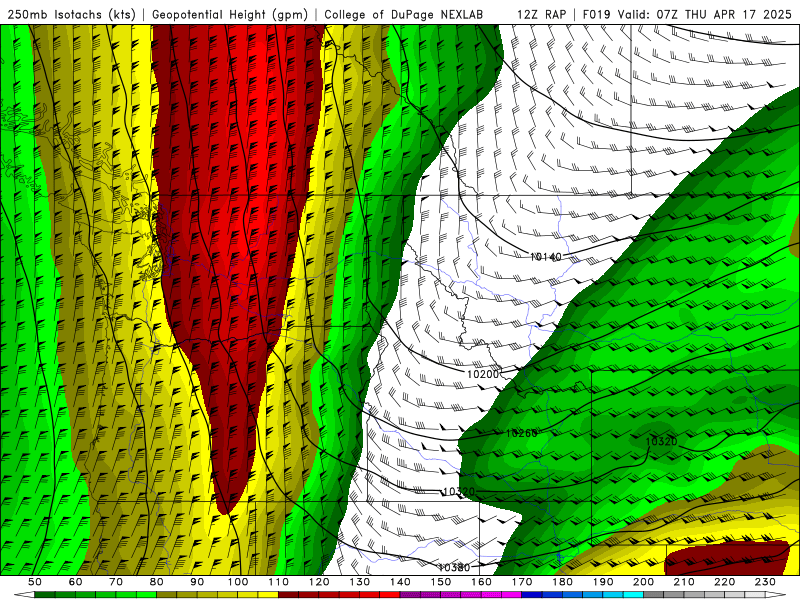The image size is (800, 600).
Task: Click the 180 knot color scale label
Action: point(562,582)
